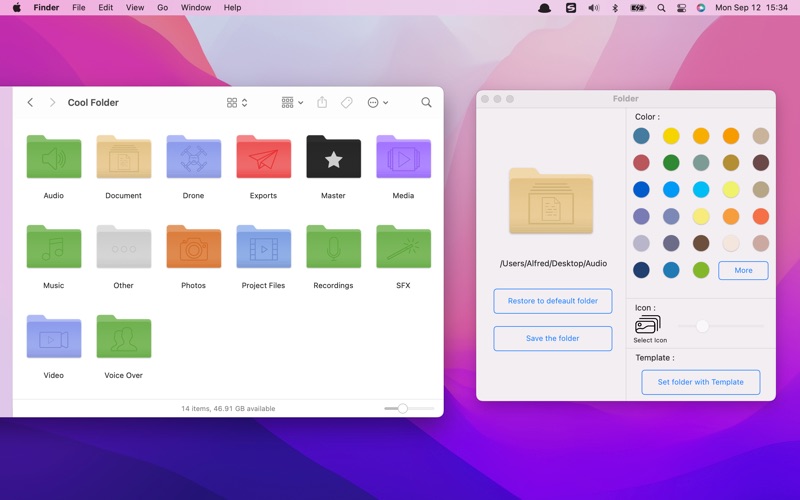This screenshot has width=800, height=500.
Task: Click Restore to defeault folder button
Action: (553, 301)
